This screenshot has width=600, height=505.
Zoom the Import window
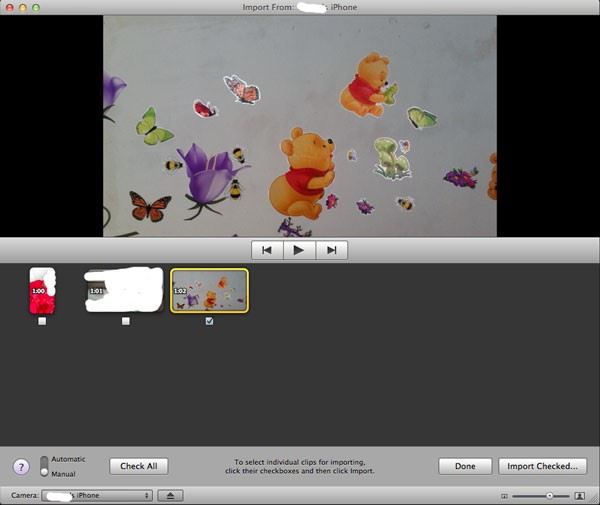(x=36, y=7)
